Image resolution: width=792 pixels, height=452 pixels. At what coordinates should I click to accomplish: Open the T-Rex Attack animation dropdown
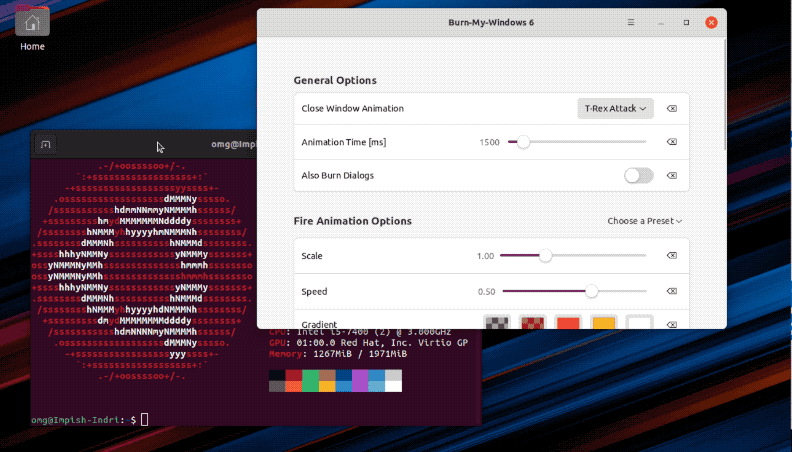point(615,108)
